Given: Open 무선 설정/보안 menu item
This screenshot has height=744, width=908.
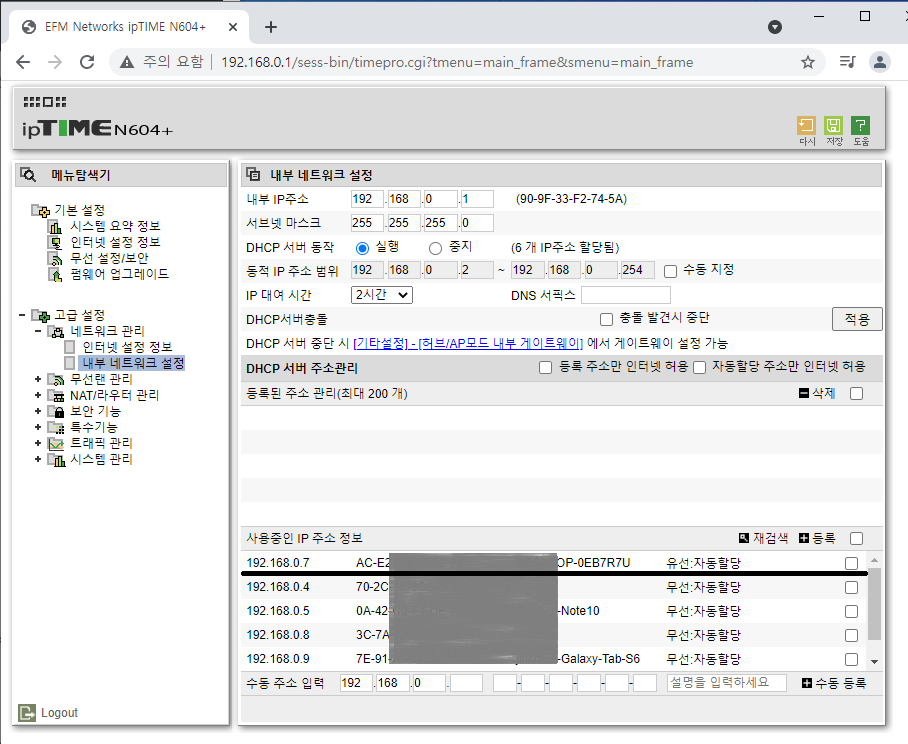Looking at the screenshot, I should tap(109, 258).
